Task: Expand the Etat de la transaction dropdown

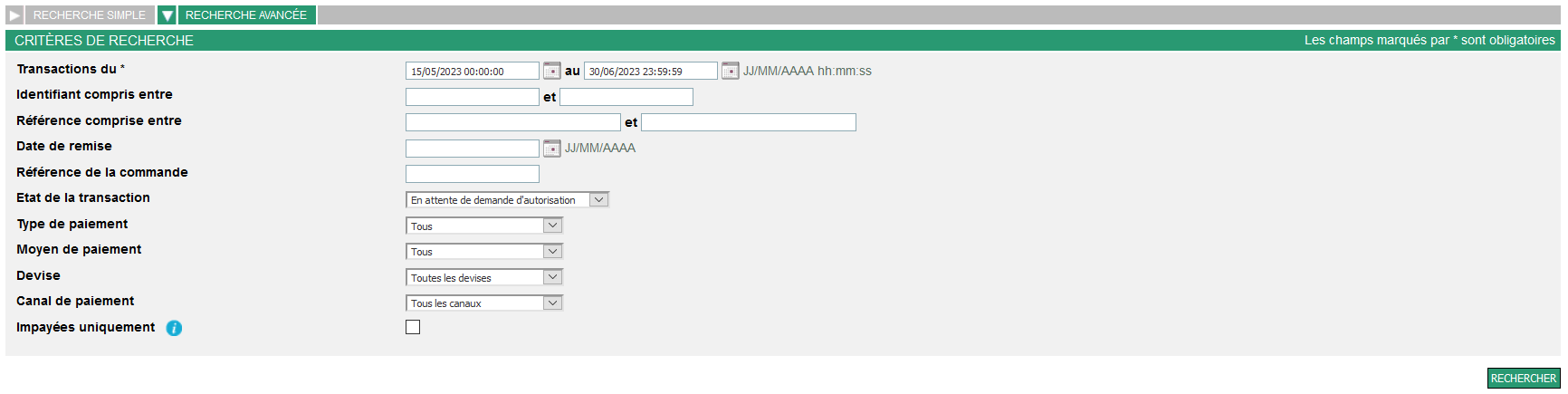Action: pyautogui.click(x=507, y=199)
